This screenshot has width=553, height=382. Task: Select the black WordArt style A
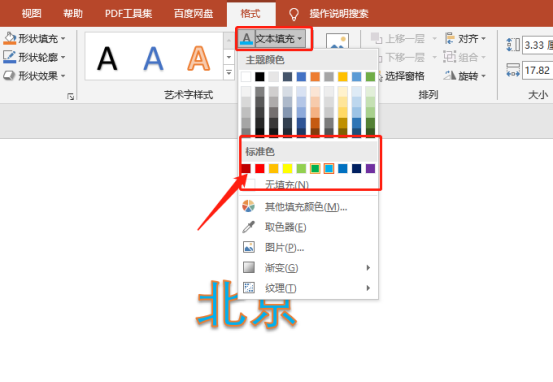[x=107, y=59]
